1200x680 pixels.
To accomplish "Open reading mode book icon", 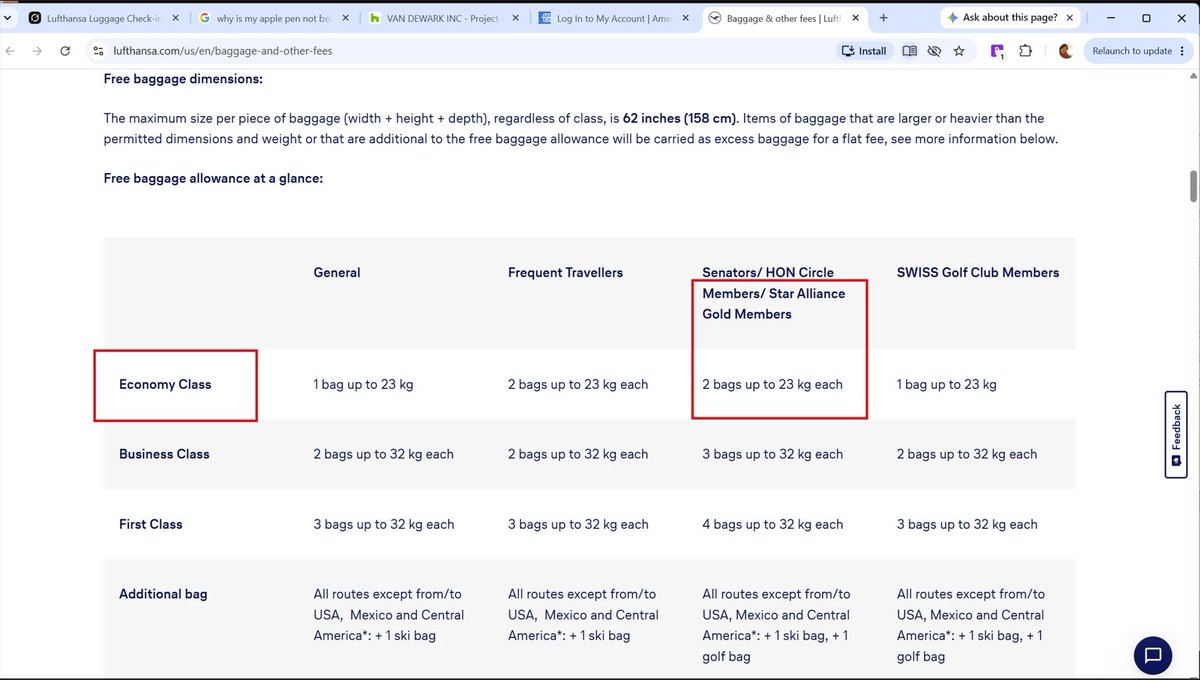I will tap(909, 51).
